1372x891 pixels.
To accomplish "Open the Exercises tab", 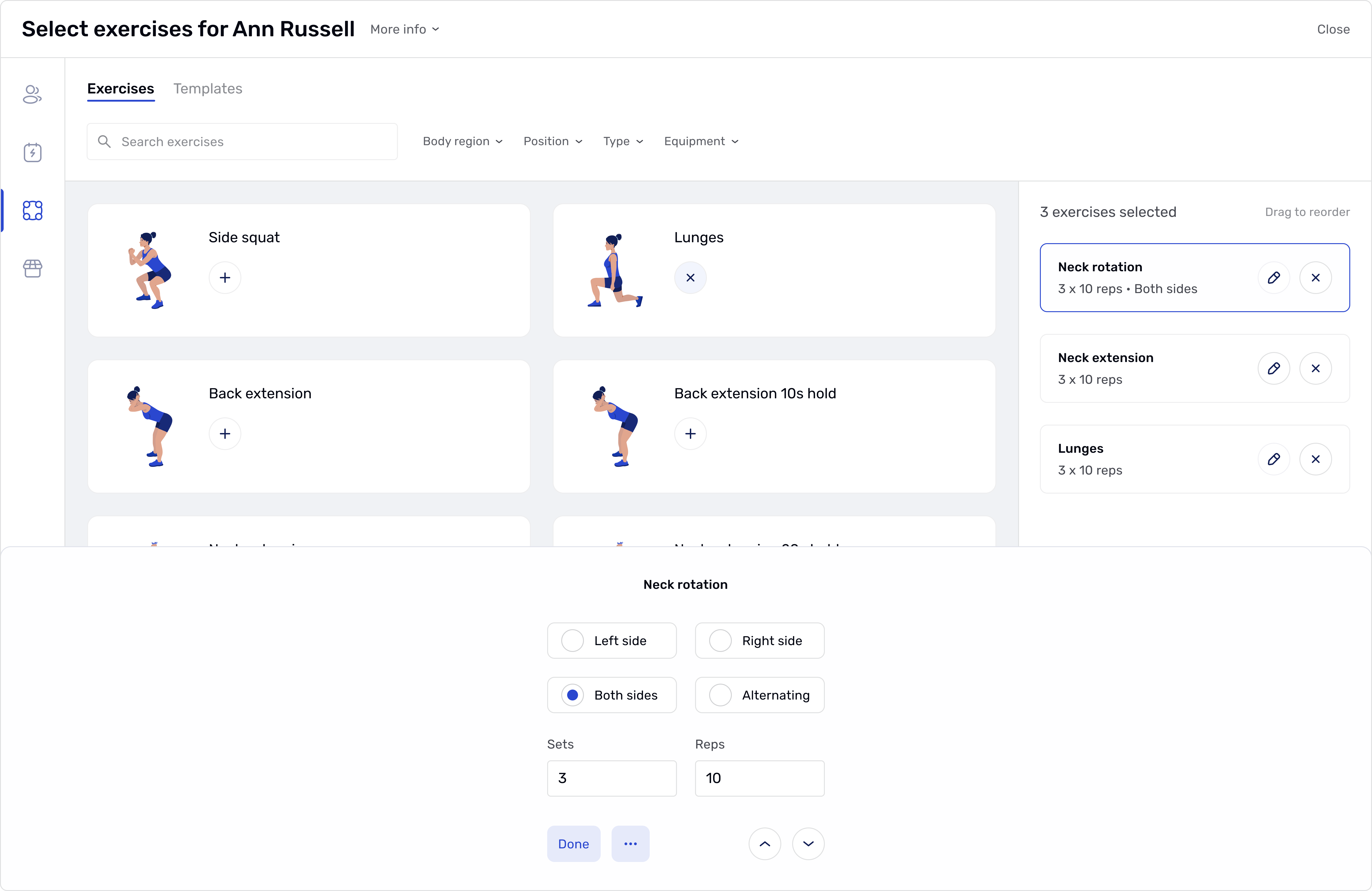I will point(120,89).
